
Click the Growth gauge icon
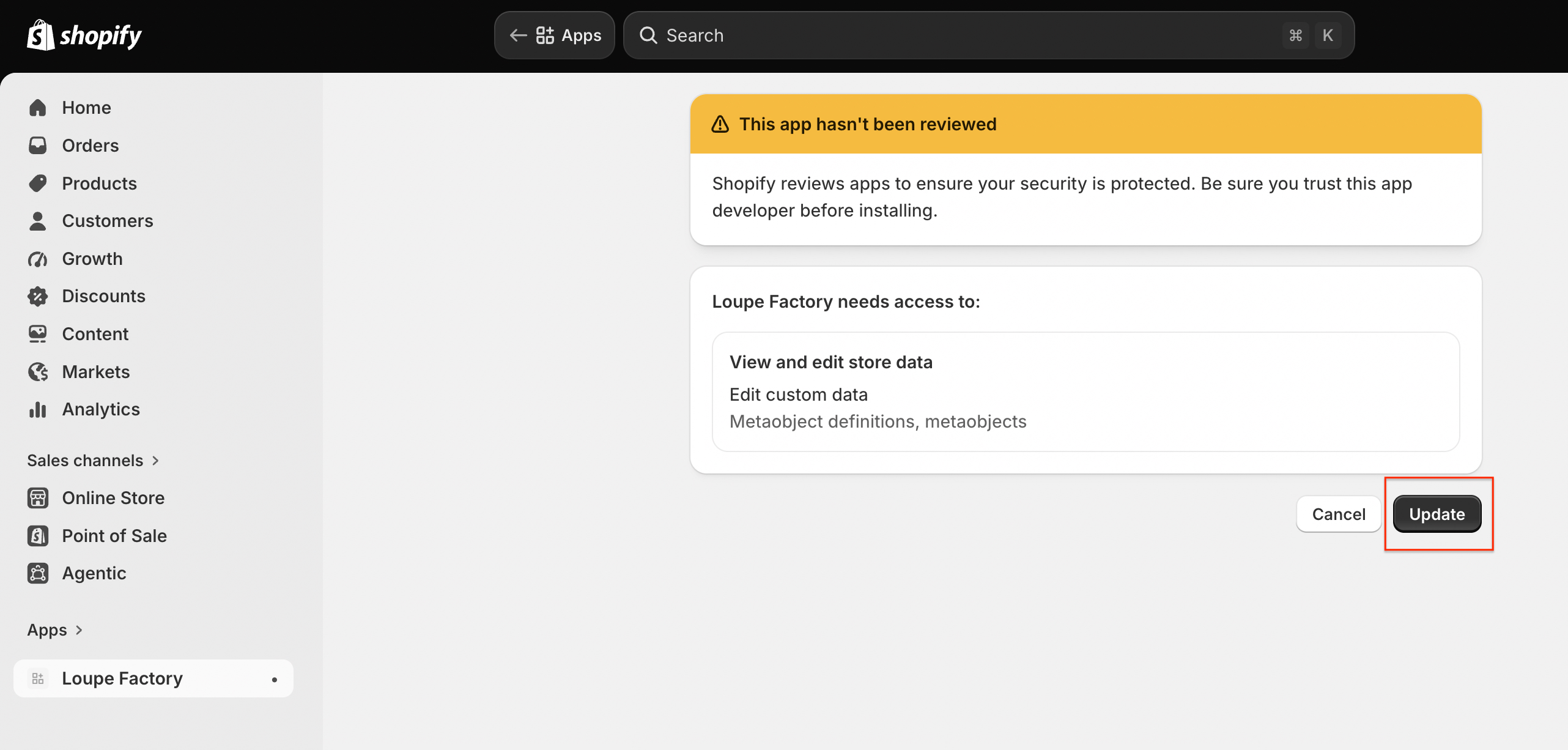pos(38,259)
